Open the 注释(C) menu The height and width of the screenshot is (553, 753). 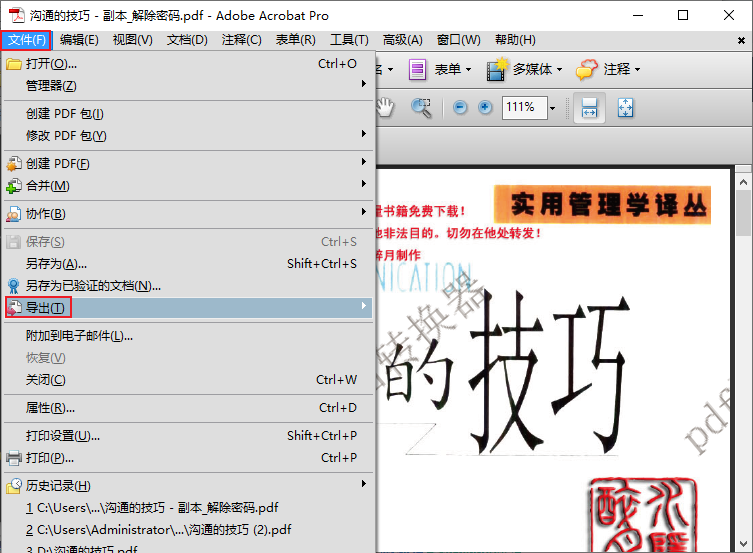pyautogui.click(x=242, y=40)
